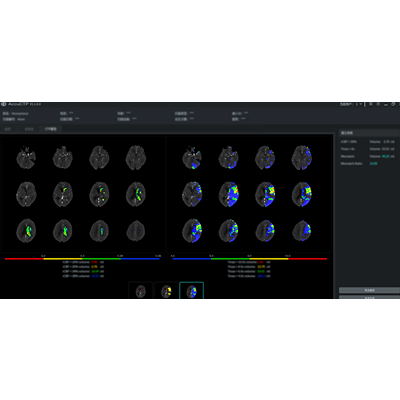Click the upper gray button in right panel
The image size is (400, 400).
(369, 290)
